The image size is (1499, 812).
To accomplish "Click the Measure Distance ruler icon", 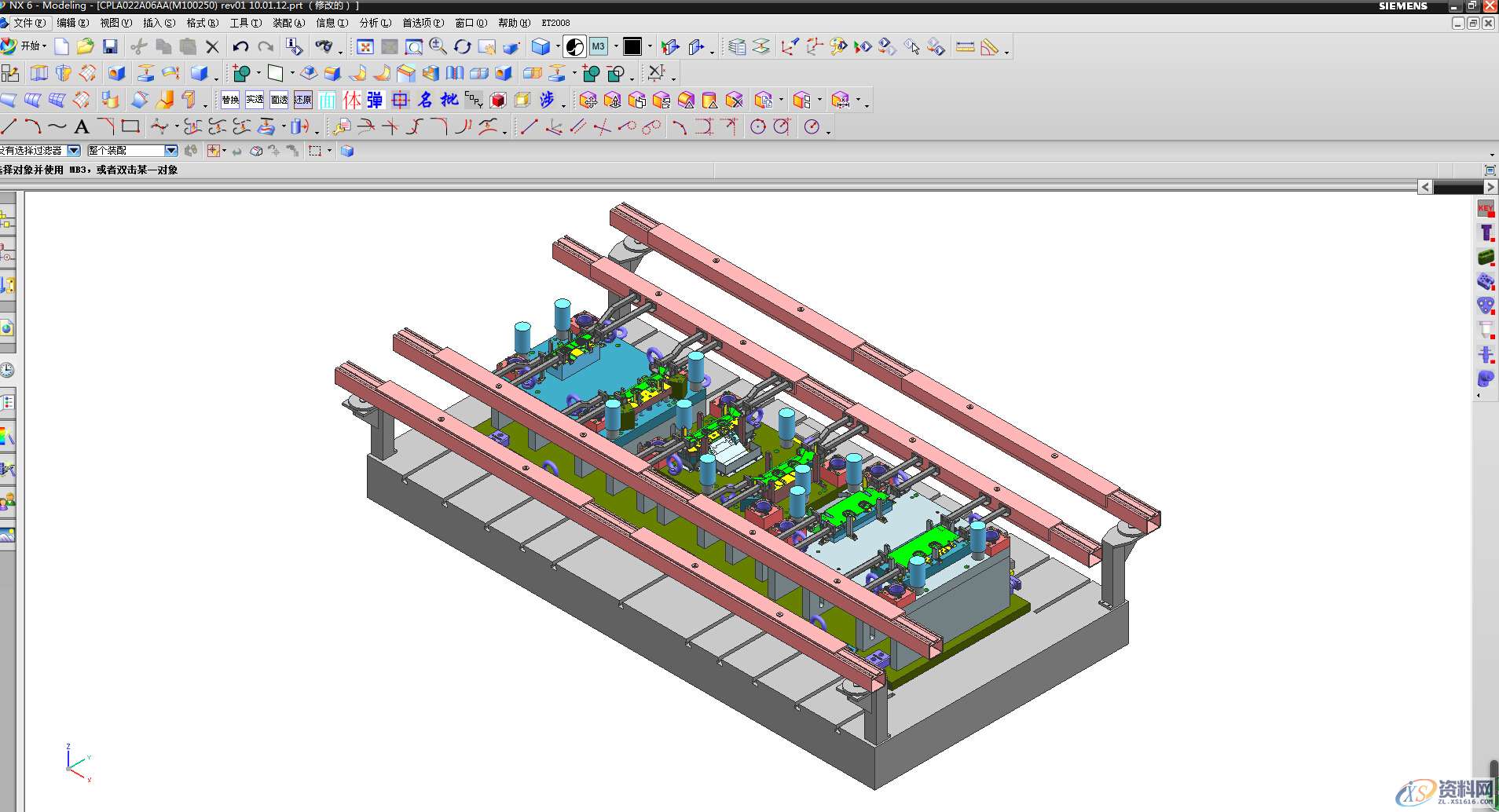I will tap(965, 47).
